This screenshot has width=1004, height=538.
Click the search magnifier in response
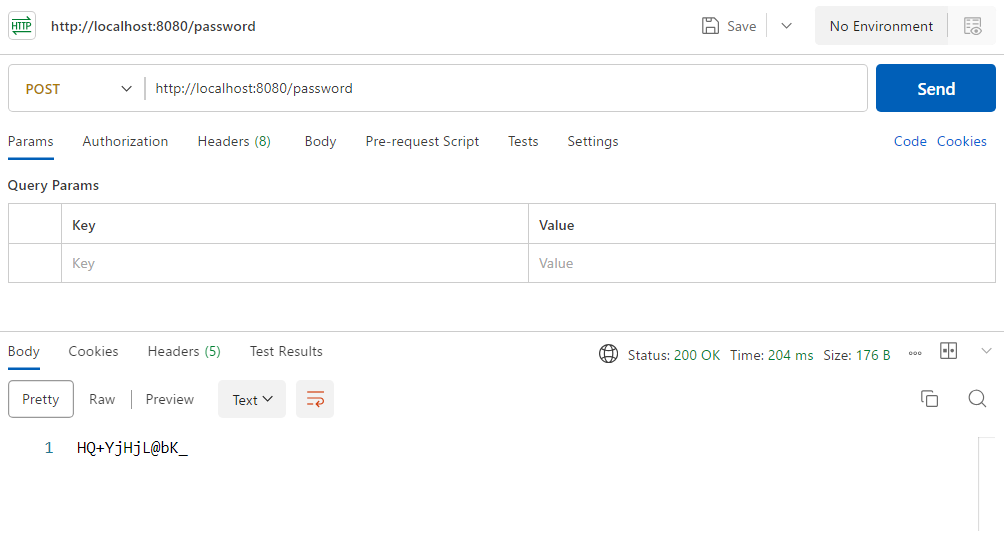977,399
